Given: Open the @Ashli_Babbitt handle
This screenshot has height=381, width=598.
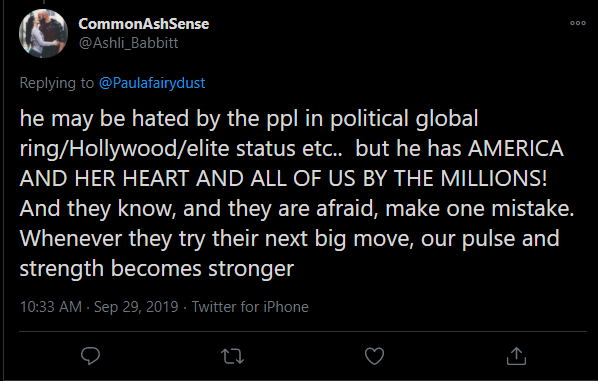Looking at the screenshot, I should point(129,43).
